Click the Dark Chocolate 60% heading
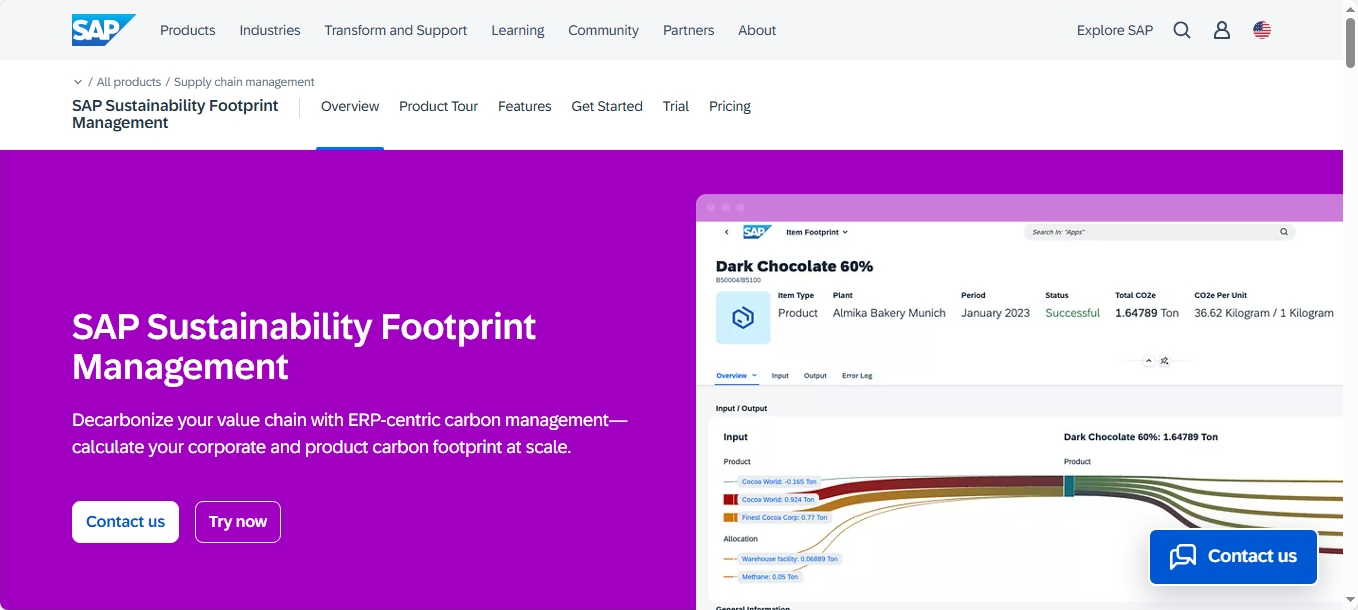The height and width of the screenshot is (610, 1358). [x=794, y=266]
